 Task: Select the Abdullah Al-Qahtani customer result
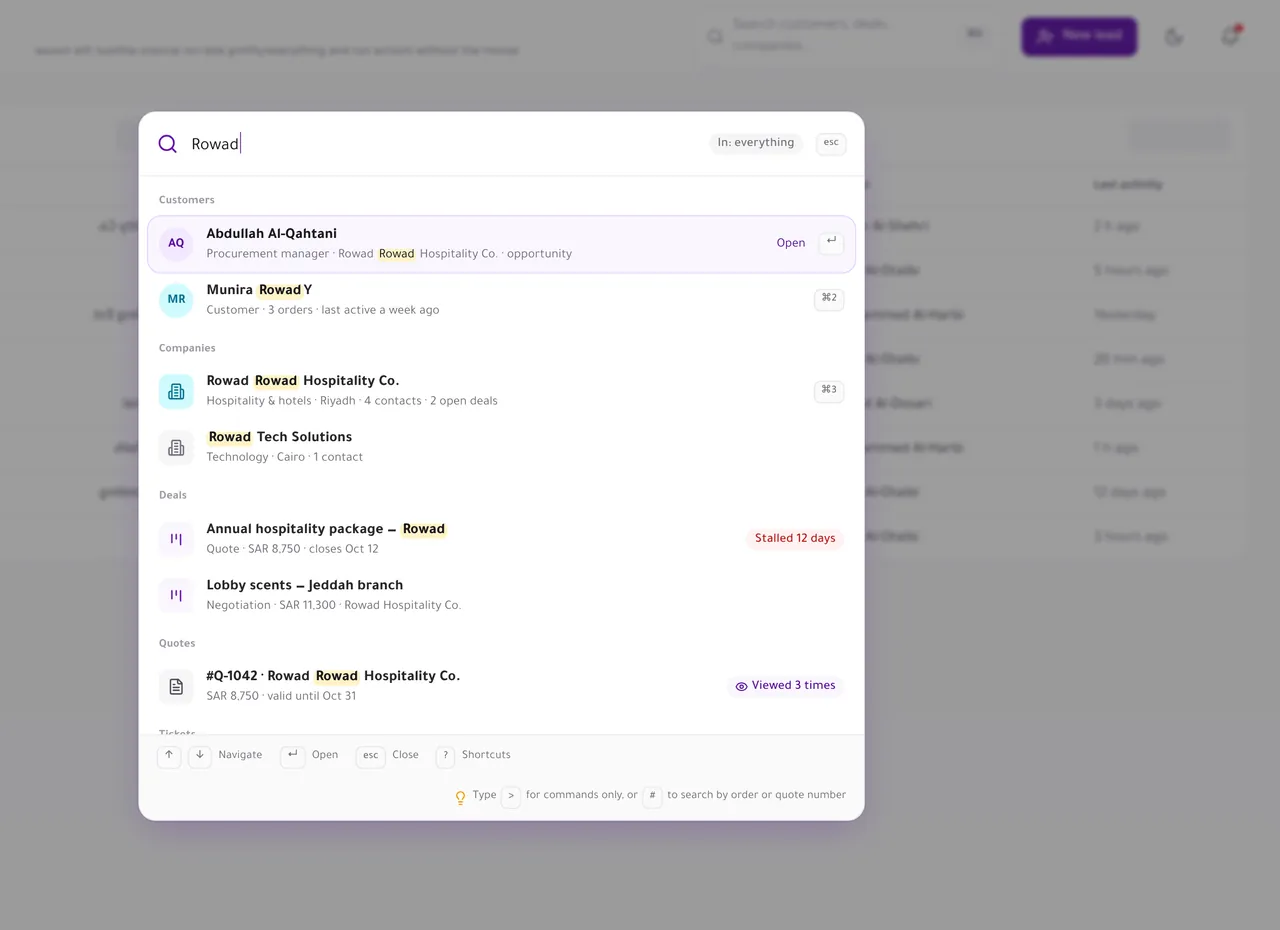(501, 244)
